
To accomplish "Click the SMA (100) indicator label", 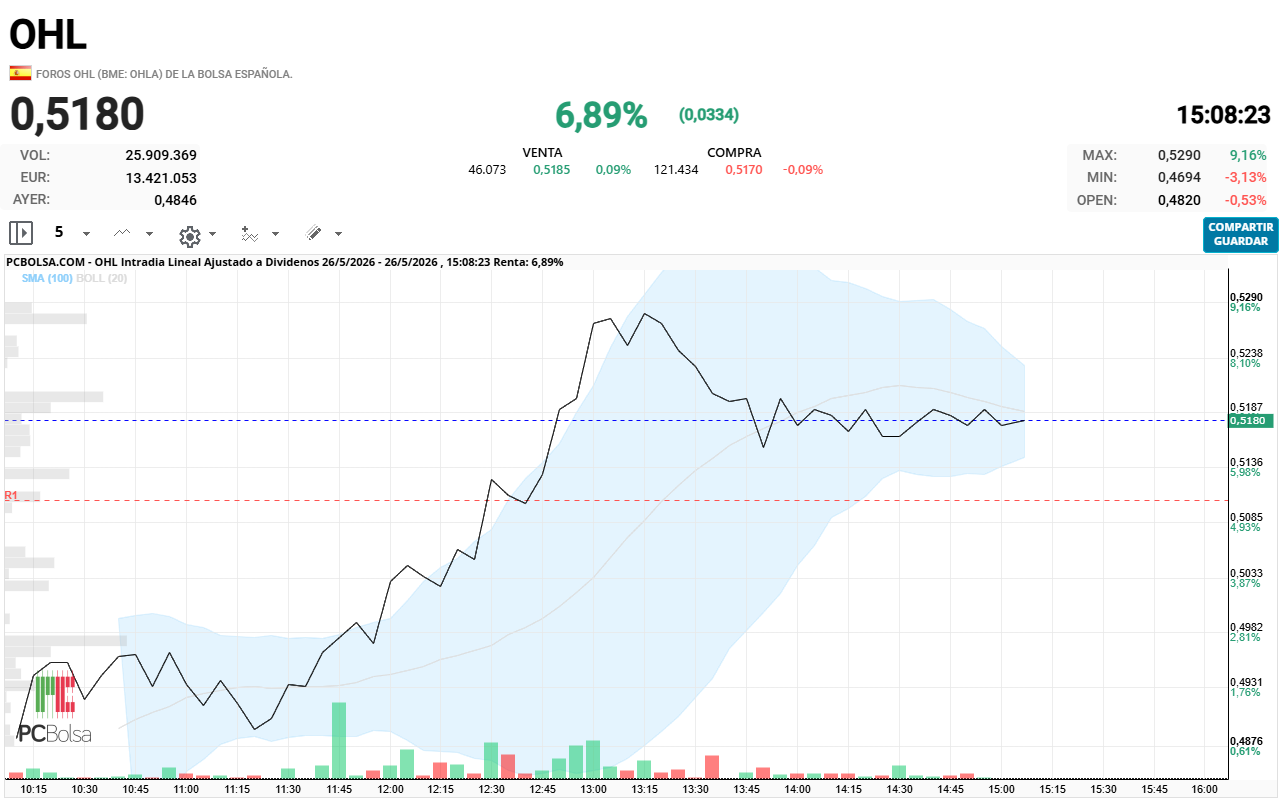I will click(47, 278).
